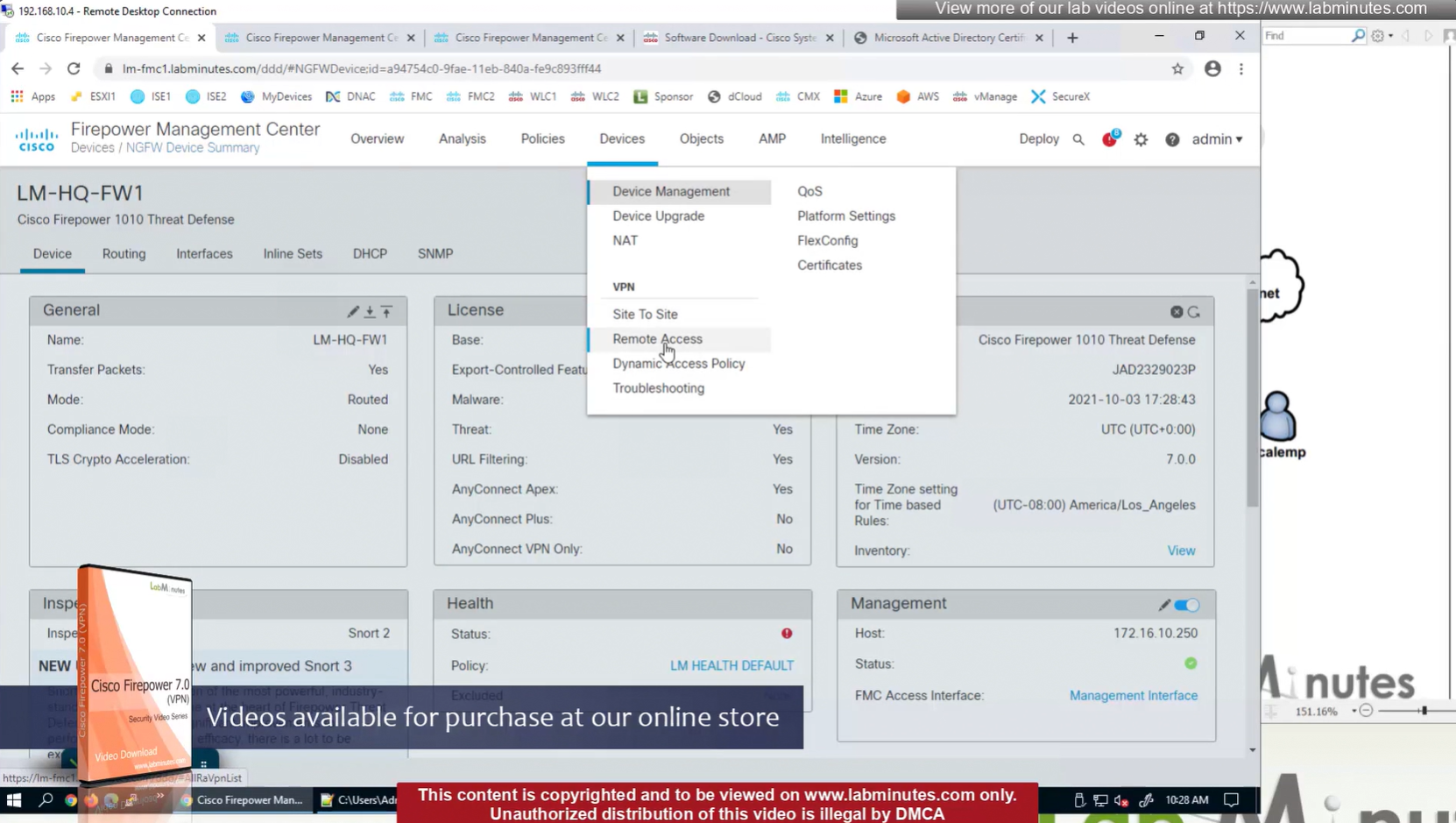The width and height of the screenshot is (1456, 823).
Task: Click the pencil icon in the Management panel
Action: 1164,605
